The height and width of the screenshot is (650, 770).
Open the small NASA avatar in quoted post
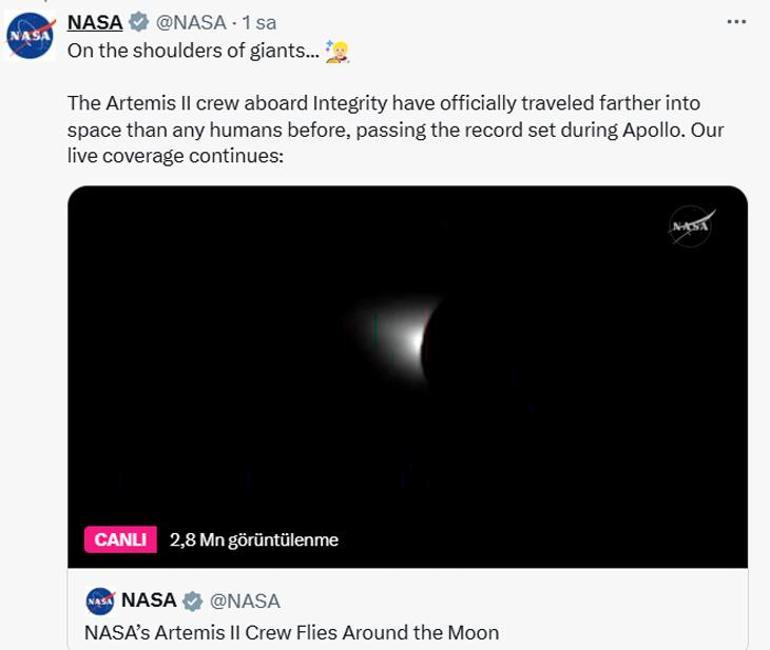[x=100, y=601]
